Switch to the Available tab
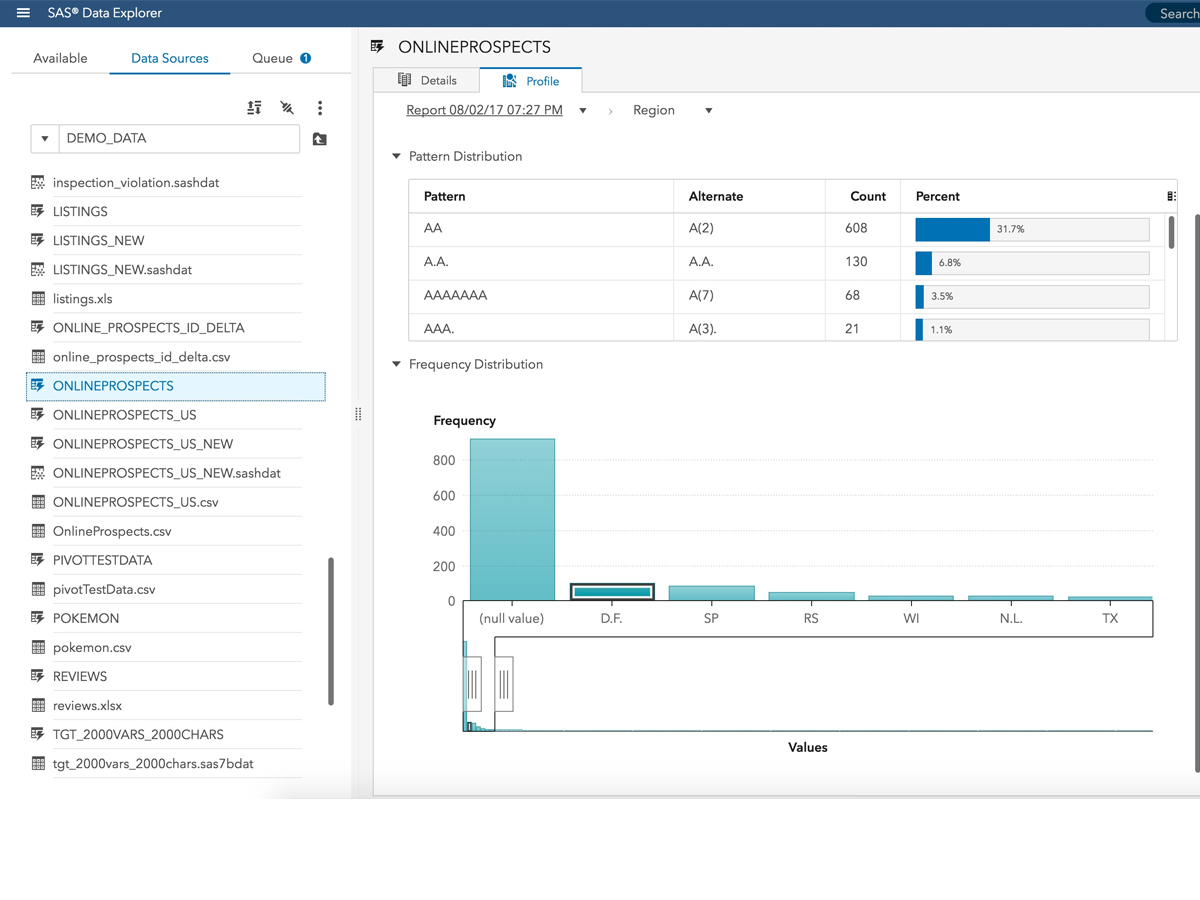The image size is (1200, 900). point(60,58)
